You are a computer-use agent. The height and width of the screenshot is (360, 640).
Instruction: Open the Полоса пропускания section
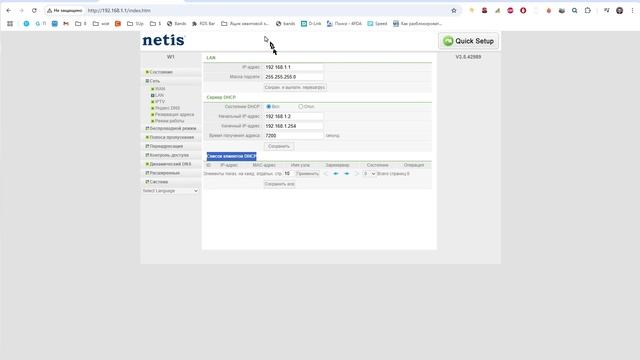(x=170, y=137)
